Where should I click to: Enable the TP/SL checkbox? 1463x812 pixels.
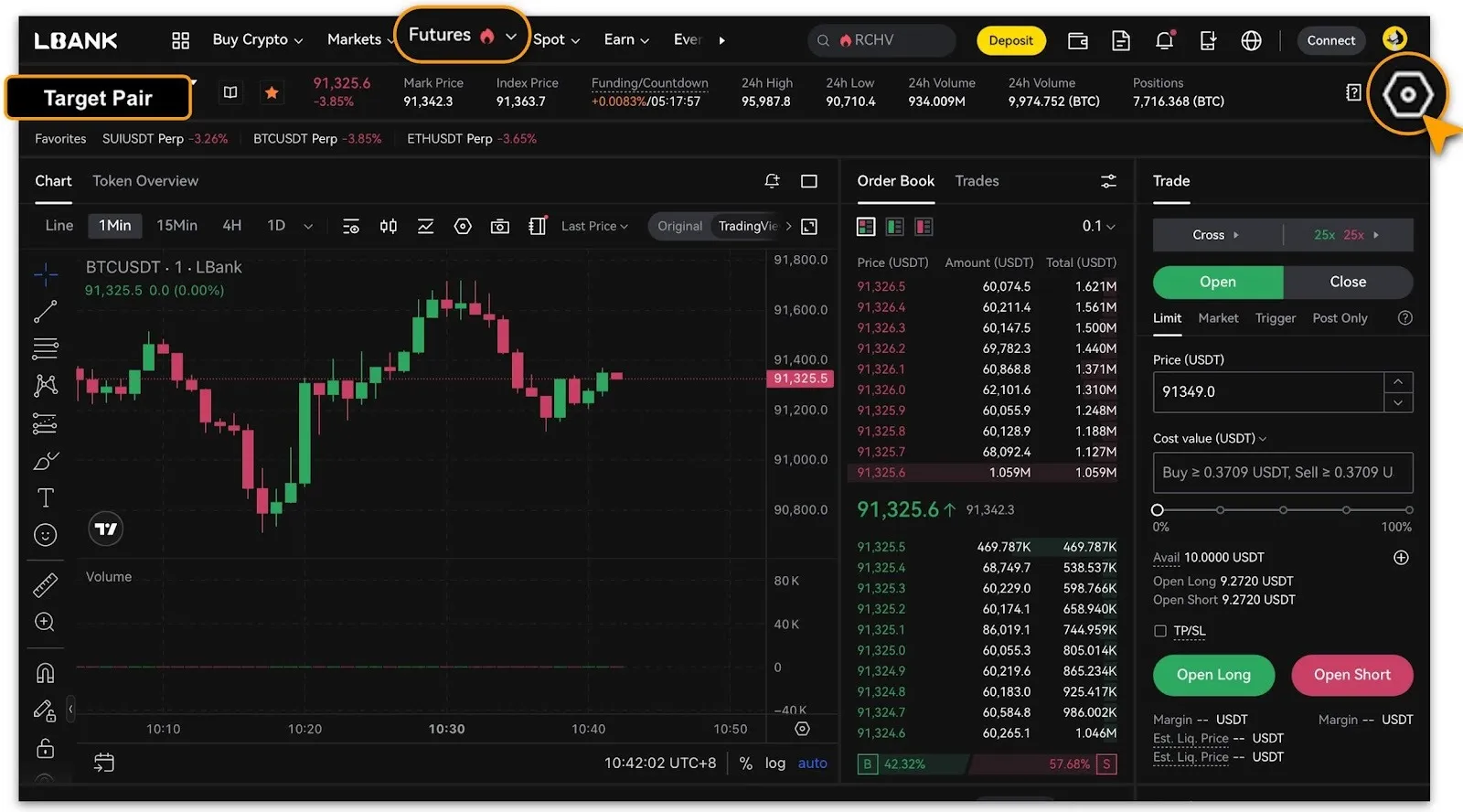click(1160, 631)
